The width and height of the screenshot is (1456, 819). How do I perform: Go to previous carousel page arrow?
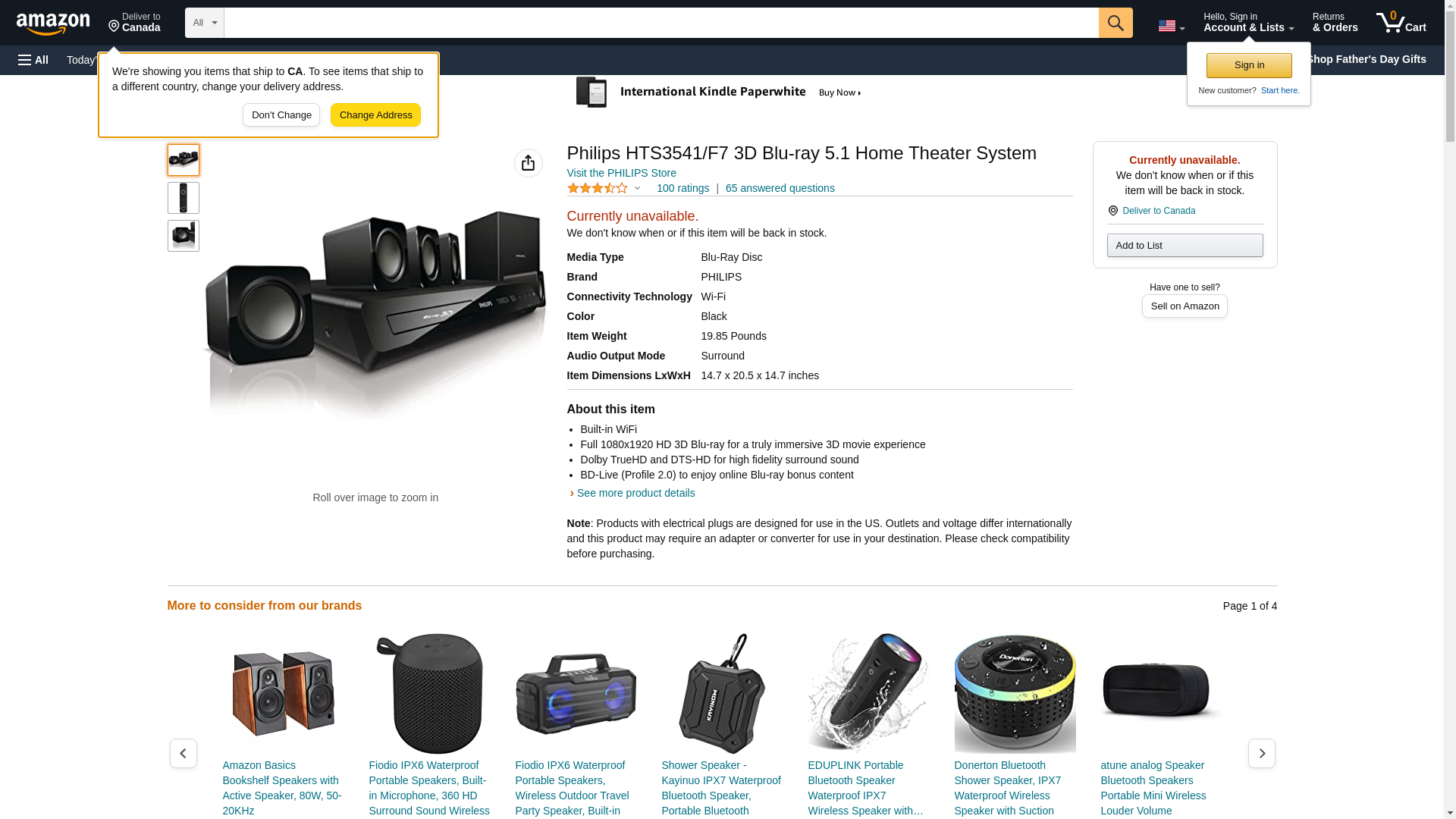(x=183, y=753)
